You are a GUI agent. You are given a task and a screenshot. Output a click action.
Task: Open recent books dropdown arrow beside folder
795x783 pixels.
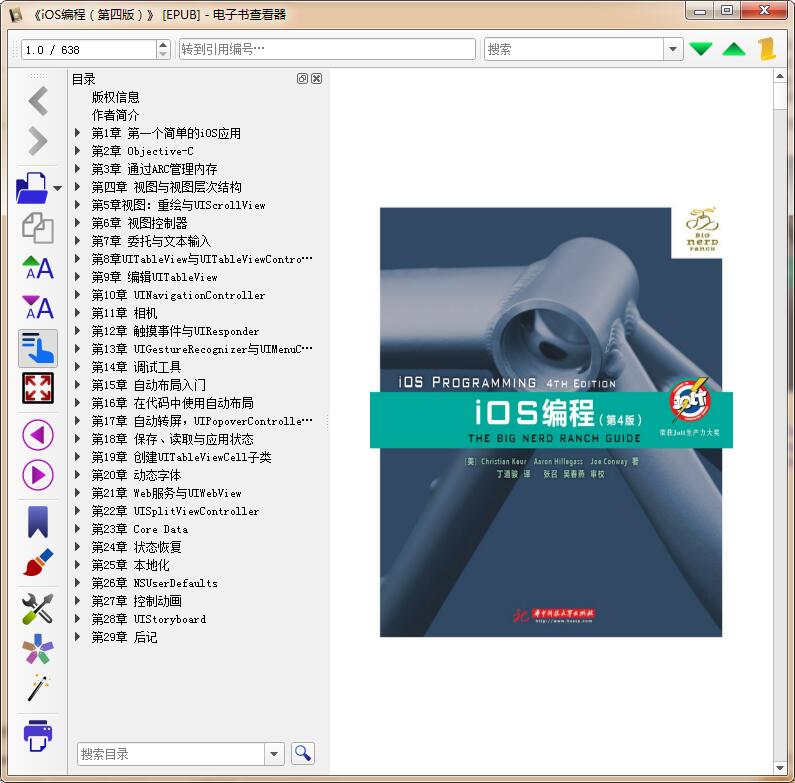pyautogui.click(x=58, y=188)
